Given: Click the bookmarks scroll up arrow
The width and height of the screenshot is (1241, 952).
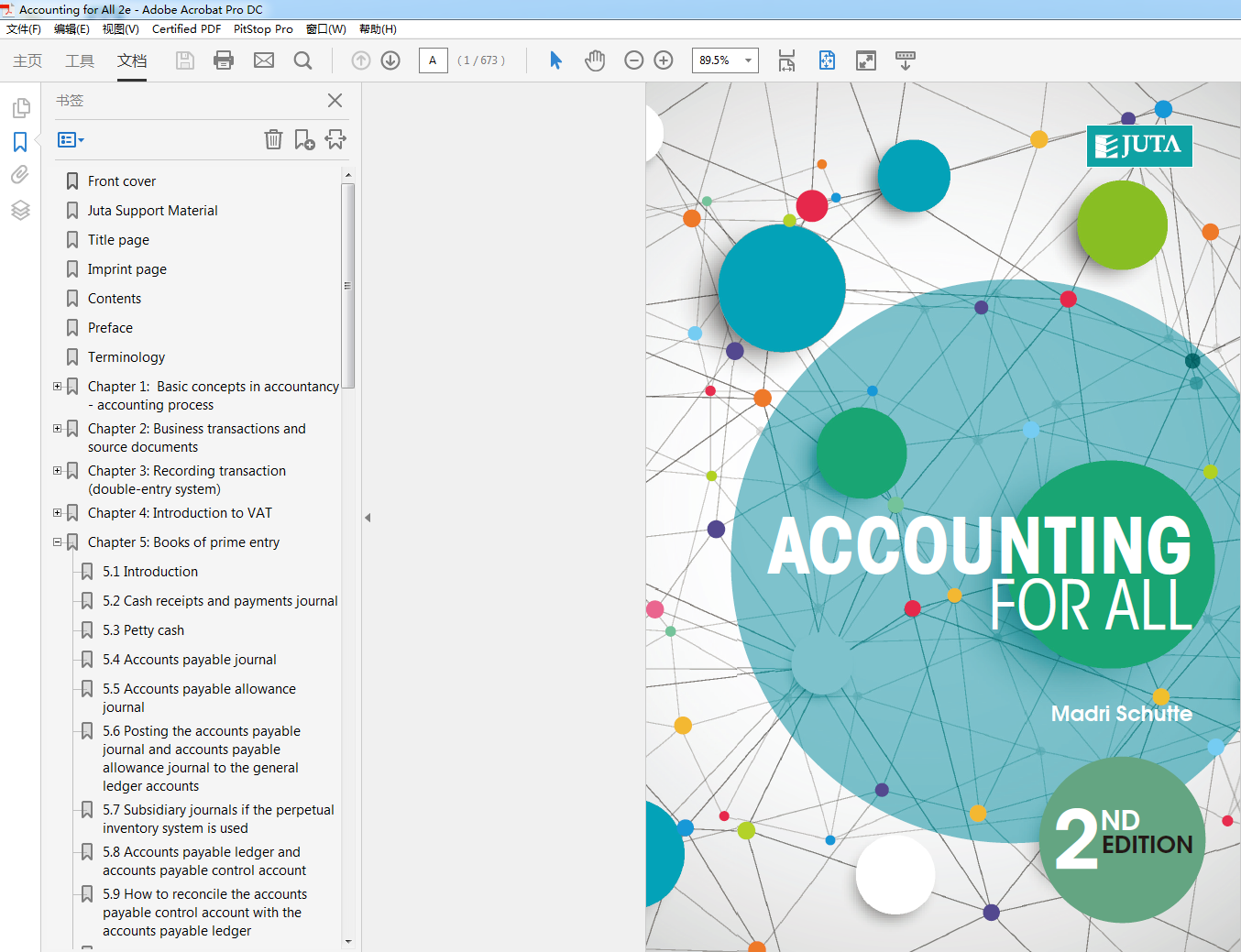Looking at the screenshot, I should (x=347, y=174).
